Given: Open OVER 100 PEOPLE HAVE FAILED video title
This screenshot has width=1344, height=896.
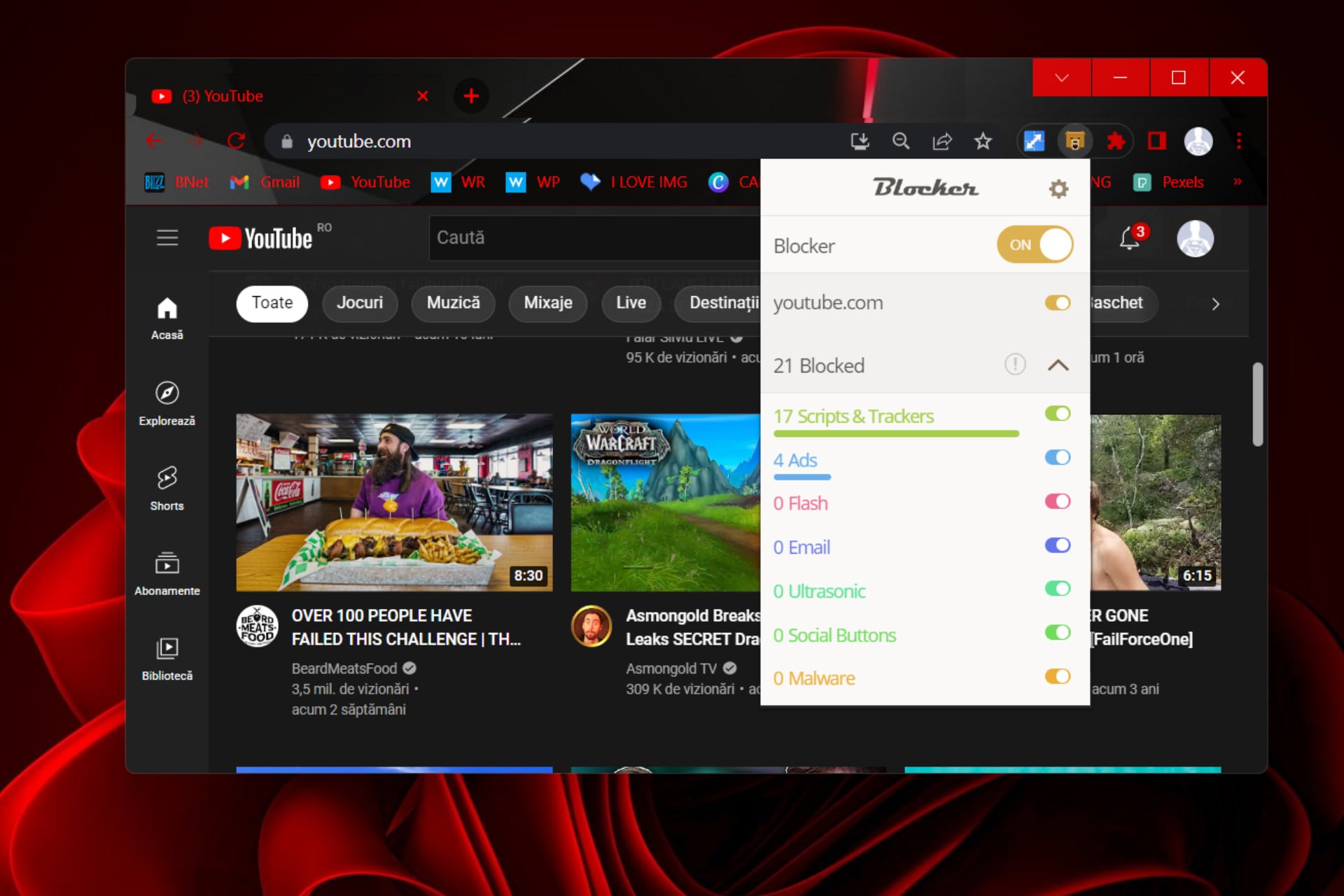Looking at the screenshot, I should [406, 627].
